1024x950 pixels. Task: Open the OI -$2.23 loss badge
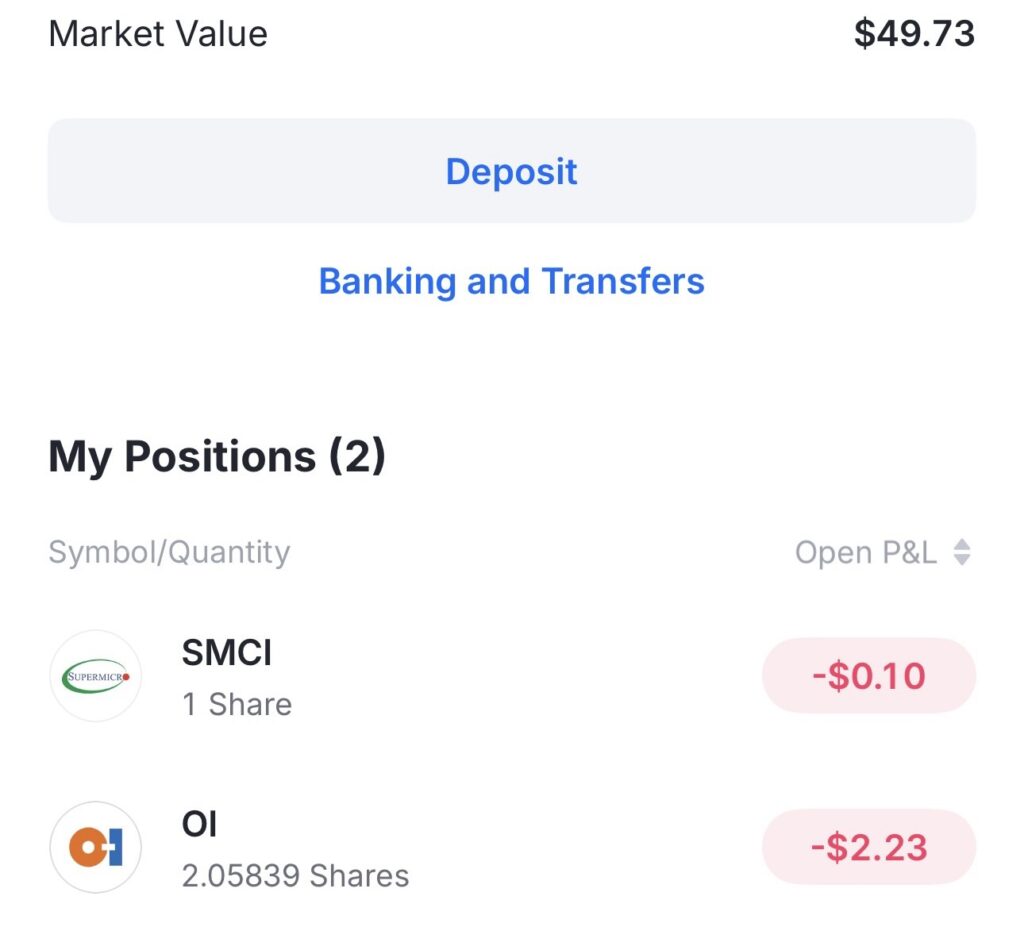(868, 847)
